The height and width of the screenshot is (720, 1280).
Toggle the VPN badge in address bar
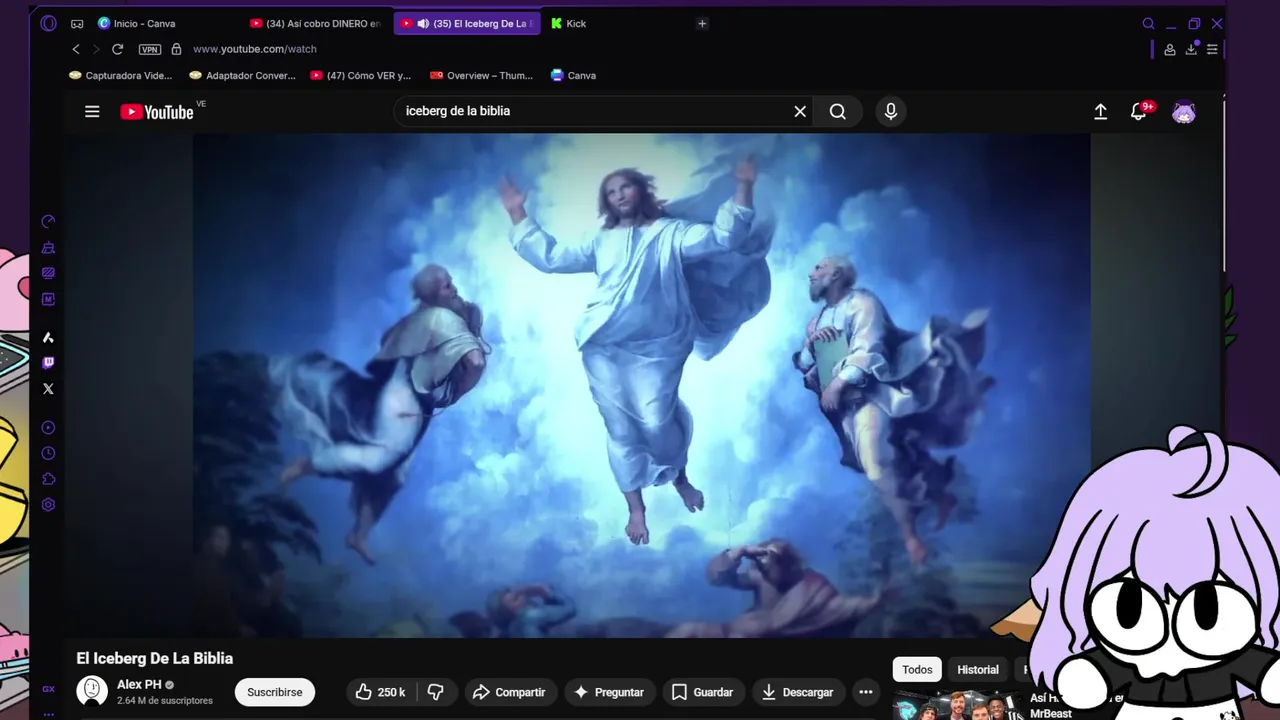coord(150,49)
